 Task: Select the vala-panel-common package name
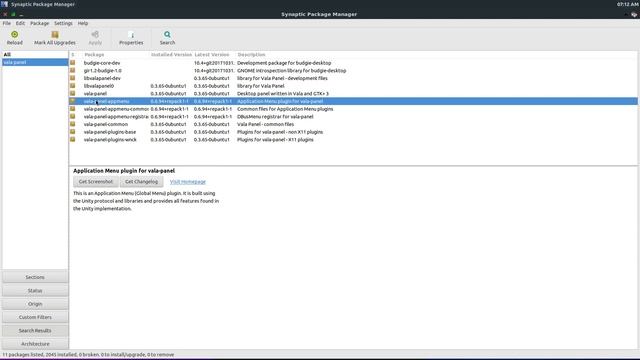[x=106, y=124]
